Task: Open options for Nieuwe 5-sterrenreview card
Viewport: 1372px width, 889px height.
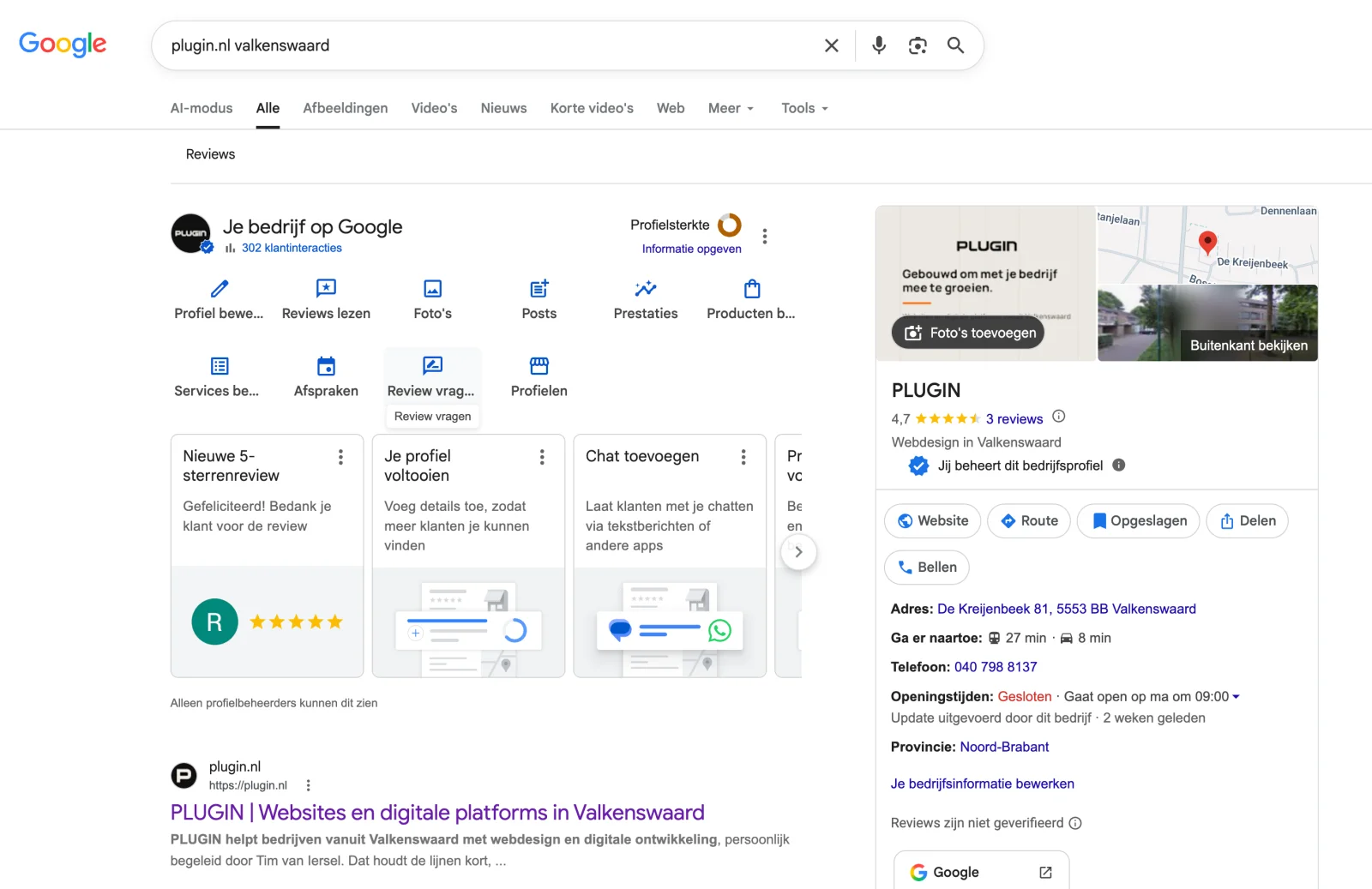Action: (x=340, y=457)
